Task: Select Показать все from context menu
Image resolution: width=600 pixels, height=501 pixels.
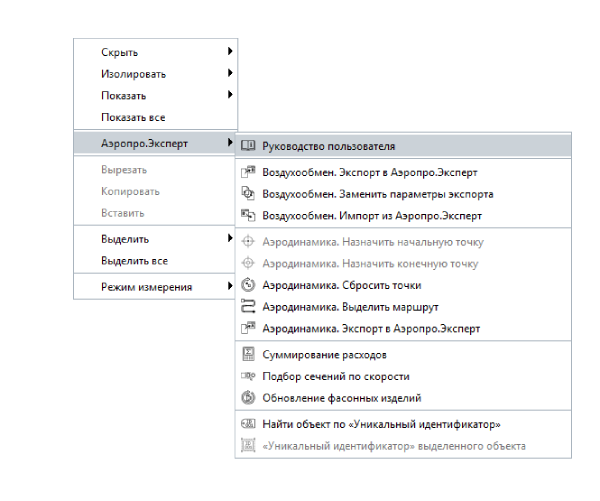Action: [x=133, y=117]
